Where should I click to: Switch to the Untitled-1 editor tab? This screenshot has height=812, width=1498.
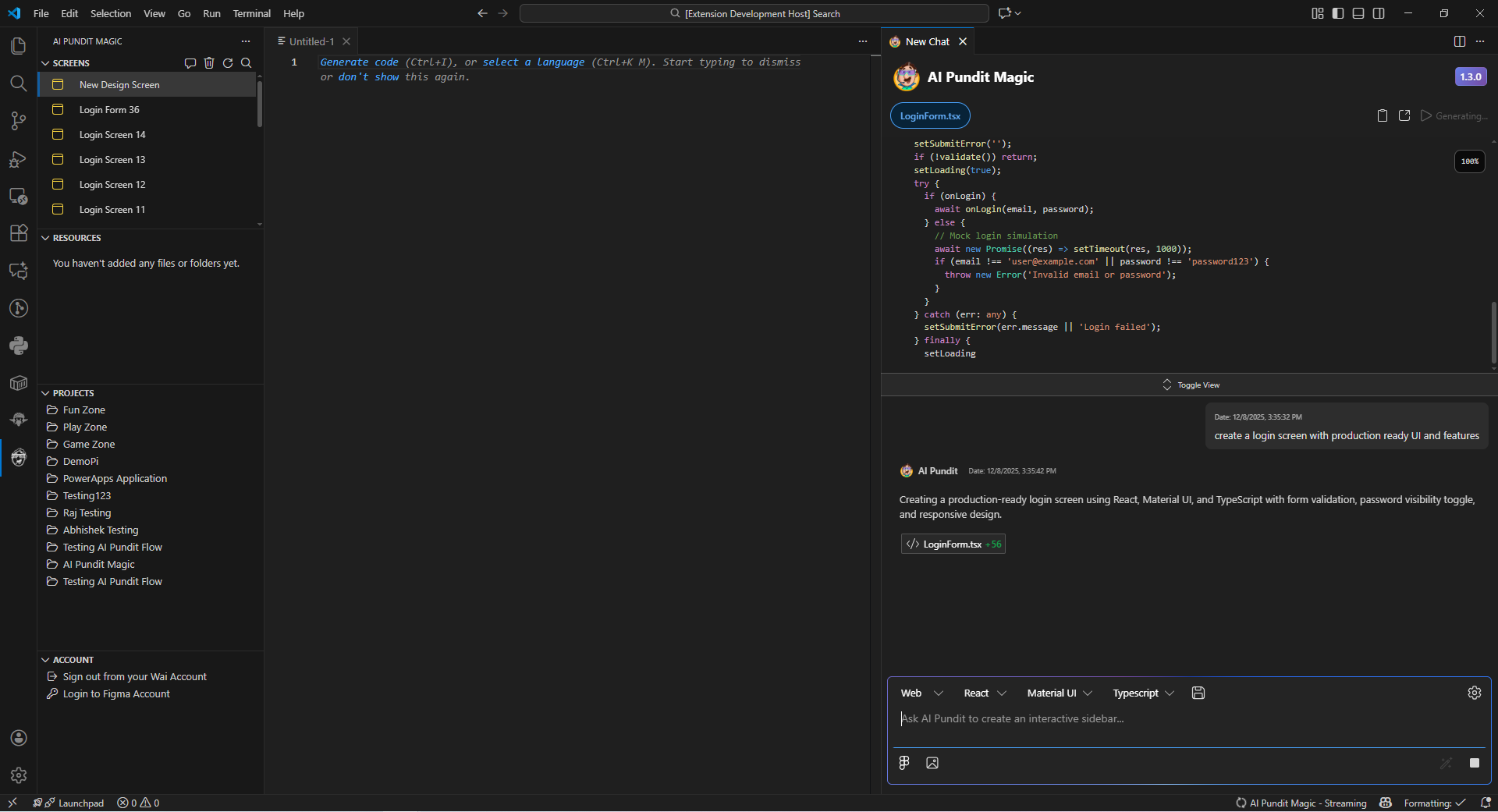point(311,41)
